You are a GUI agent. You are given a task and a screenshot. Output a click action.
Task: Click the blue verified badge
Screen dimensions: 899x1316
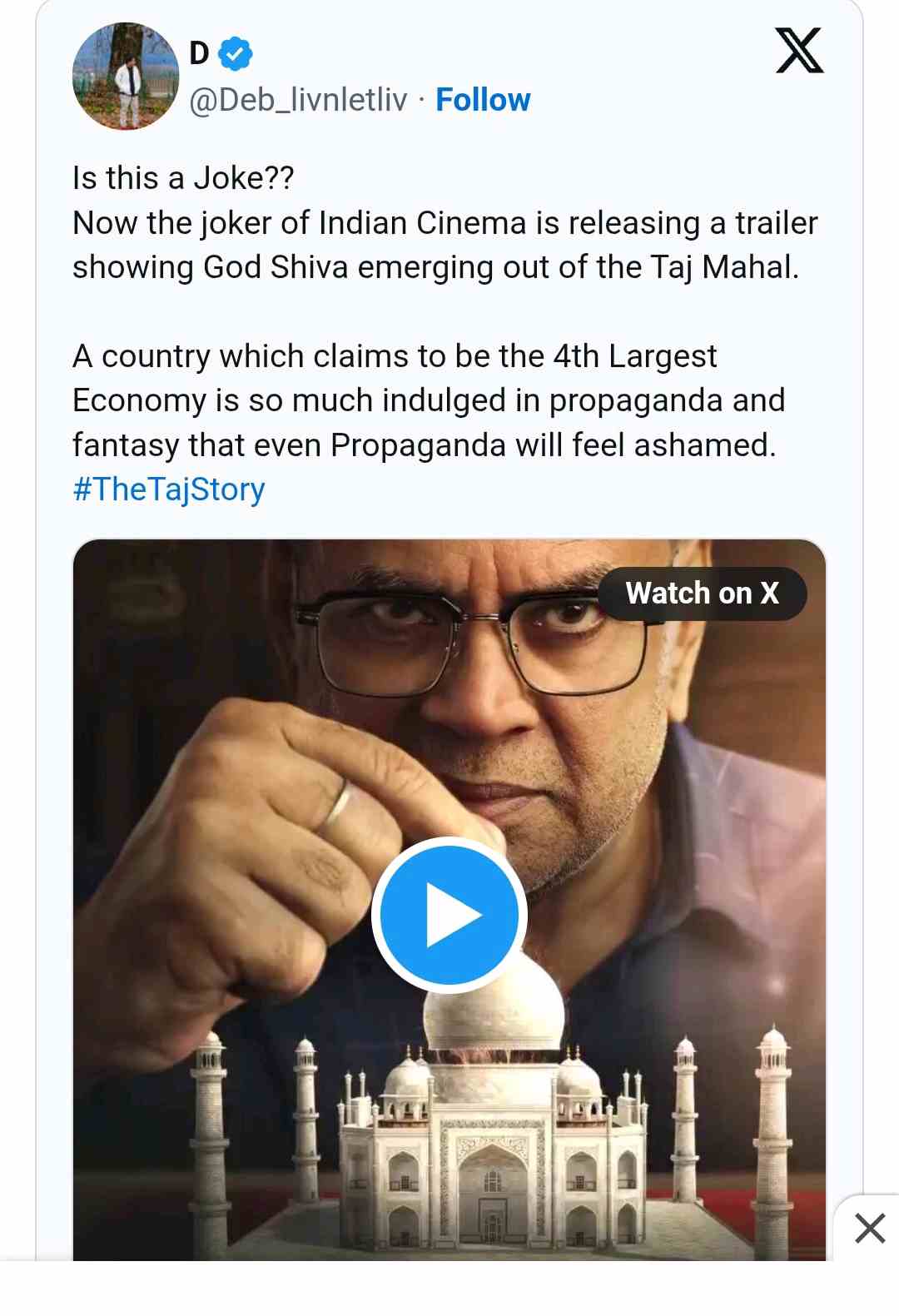tap(236, 53)
